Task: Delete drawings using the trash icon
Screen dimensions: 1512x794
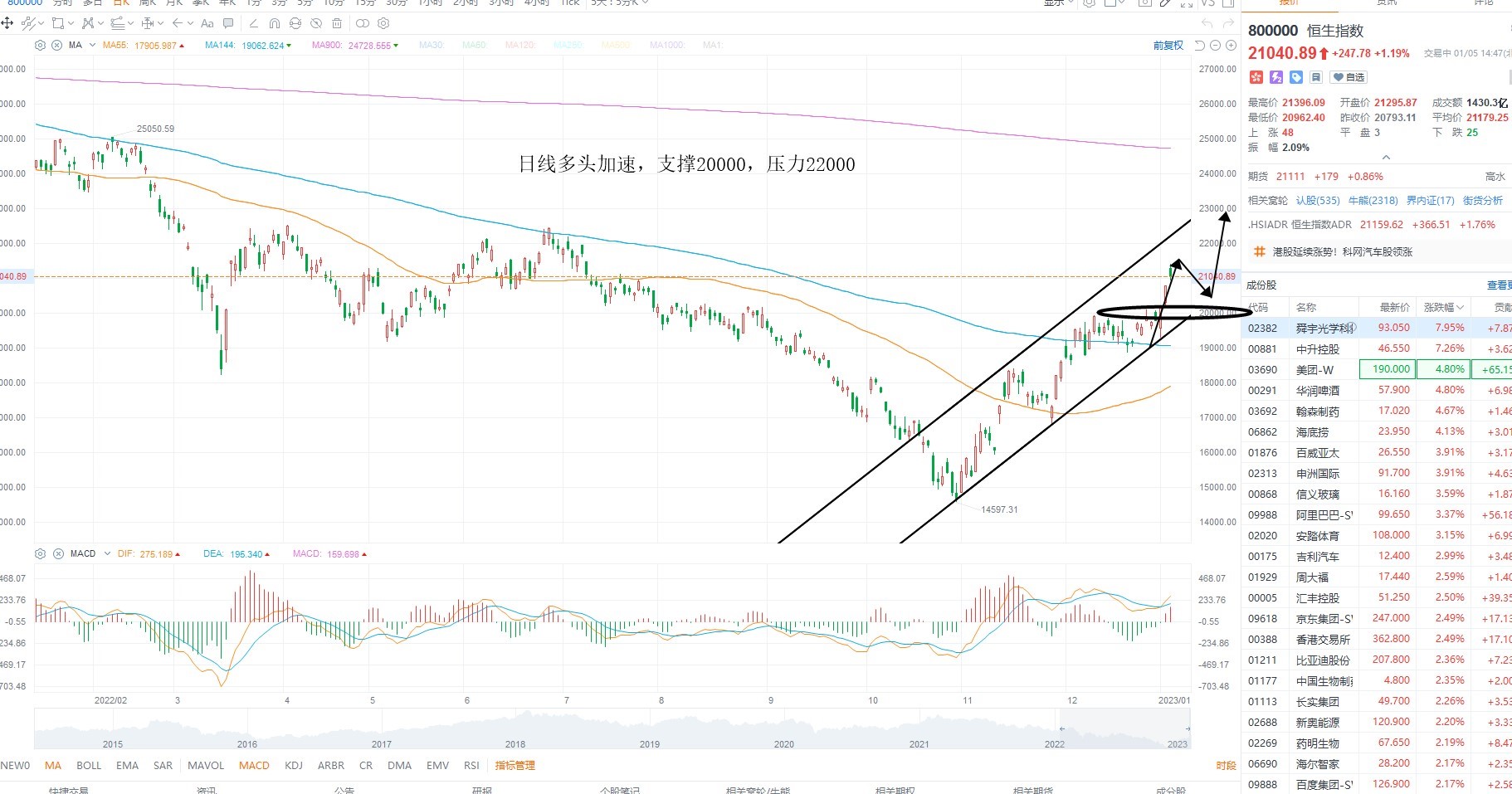Action: pyautogui.click(x=337, y=23)
